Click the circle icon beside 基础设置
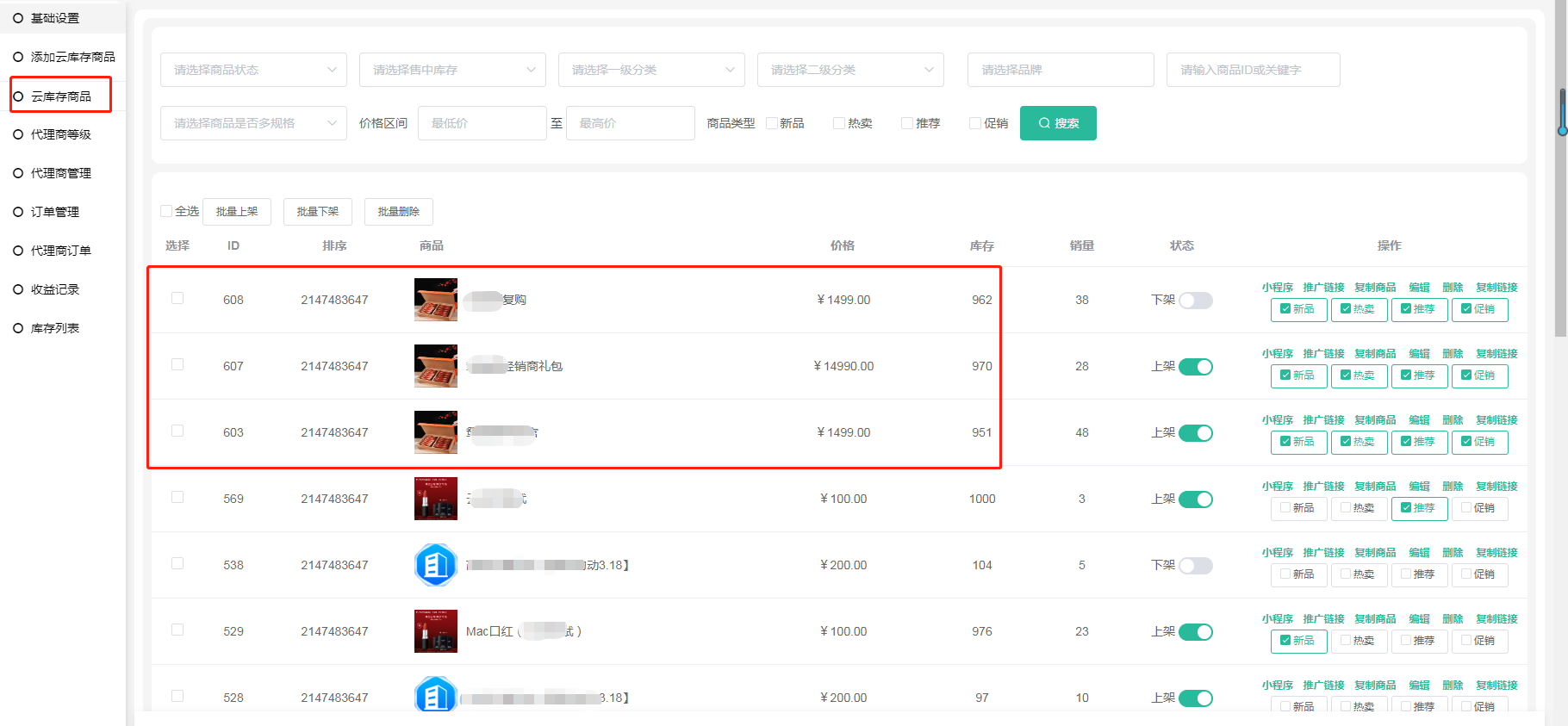Screen dimensions: 1568x726 point(18,18)
